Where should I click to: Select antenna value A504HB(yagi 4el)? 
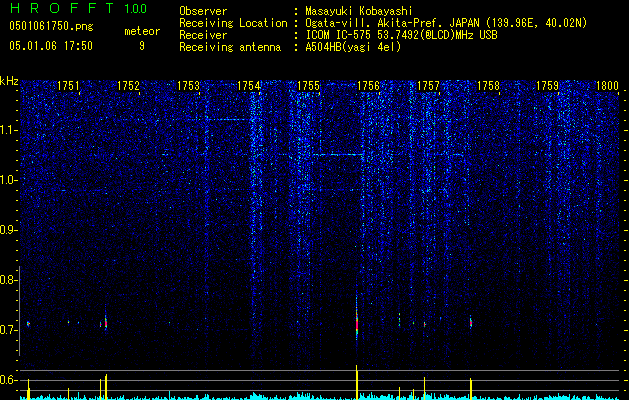pos(353,47)
